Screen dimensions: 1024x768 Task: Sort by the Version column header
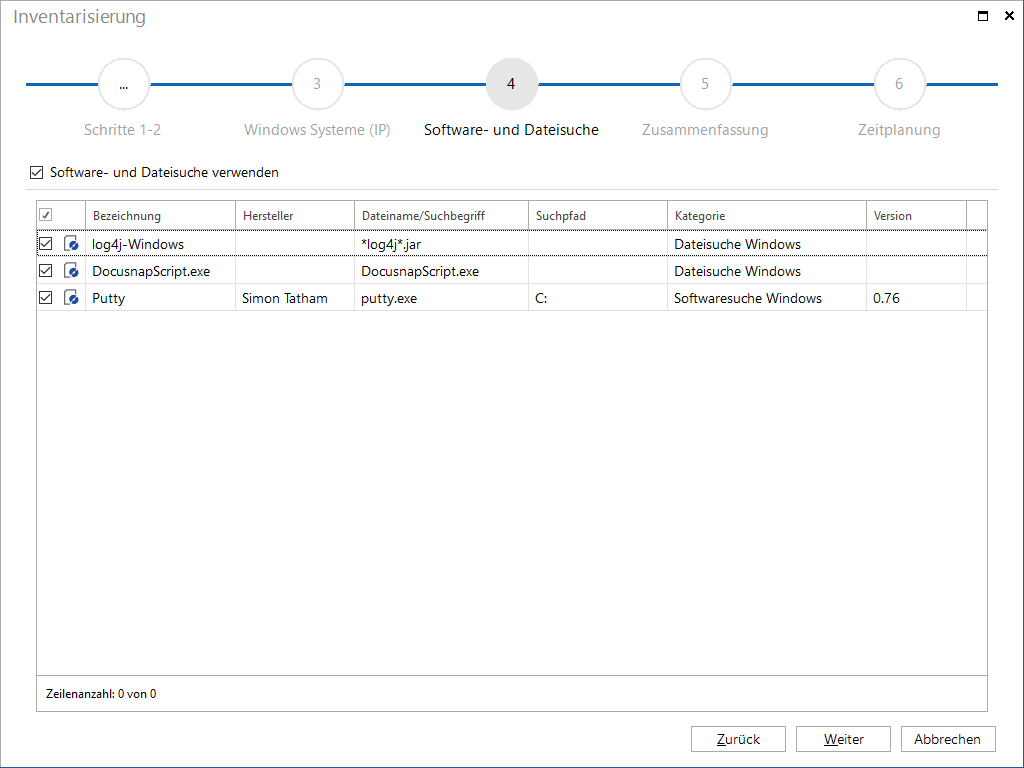pyautogui.click(x=916, y=216)
